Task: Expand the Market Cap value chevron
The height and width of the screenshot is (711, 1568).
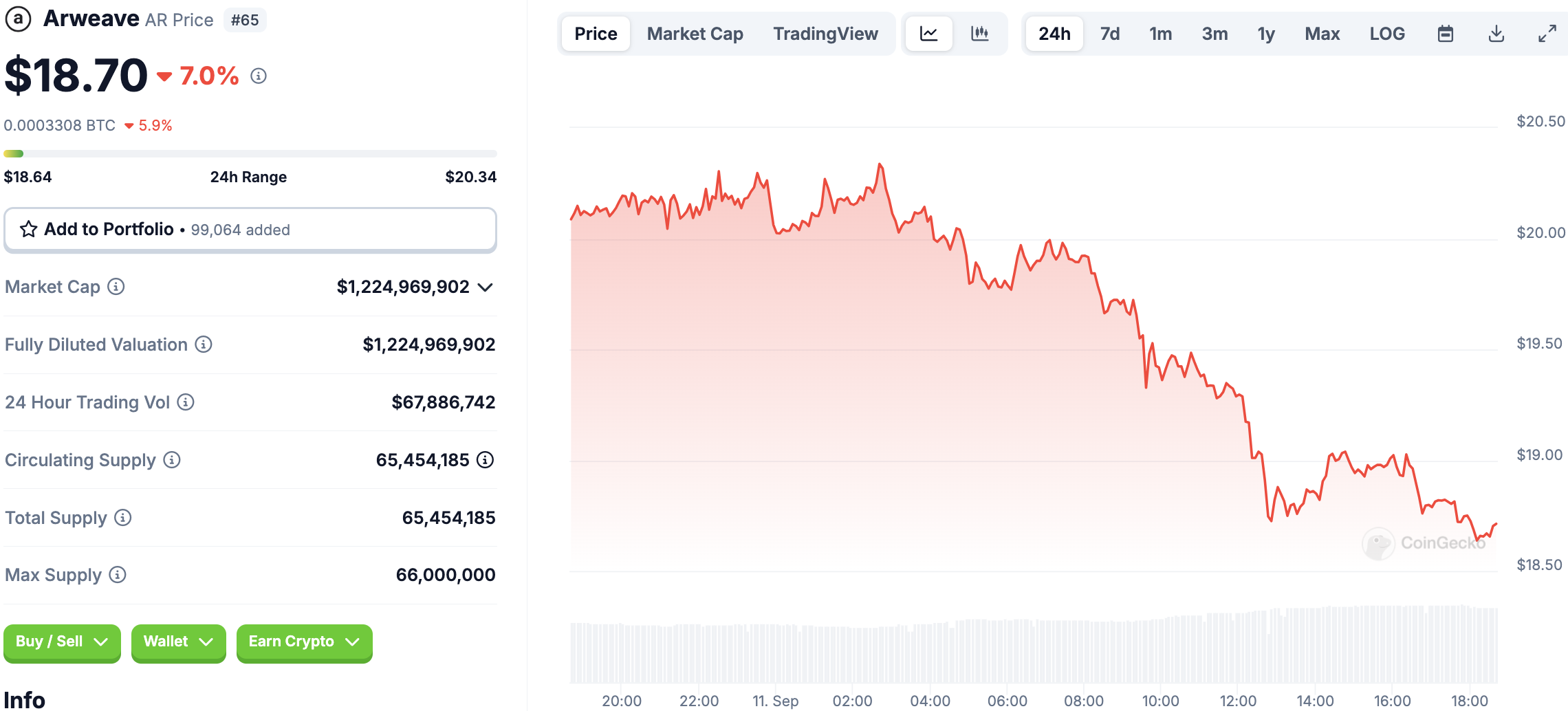Action: [485, 287]
